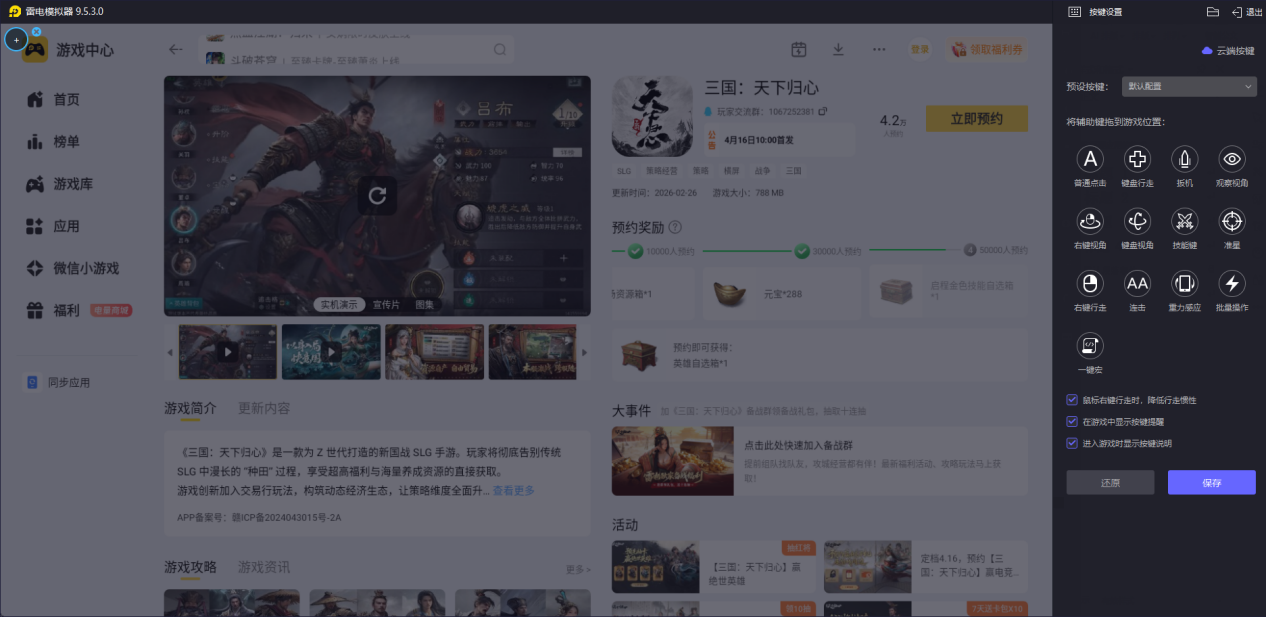Toggle 在游戏中显示按键提醒 checkbox
Screen dimensions: 1266x617
1072,422
